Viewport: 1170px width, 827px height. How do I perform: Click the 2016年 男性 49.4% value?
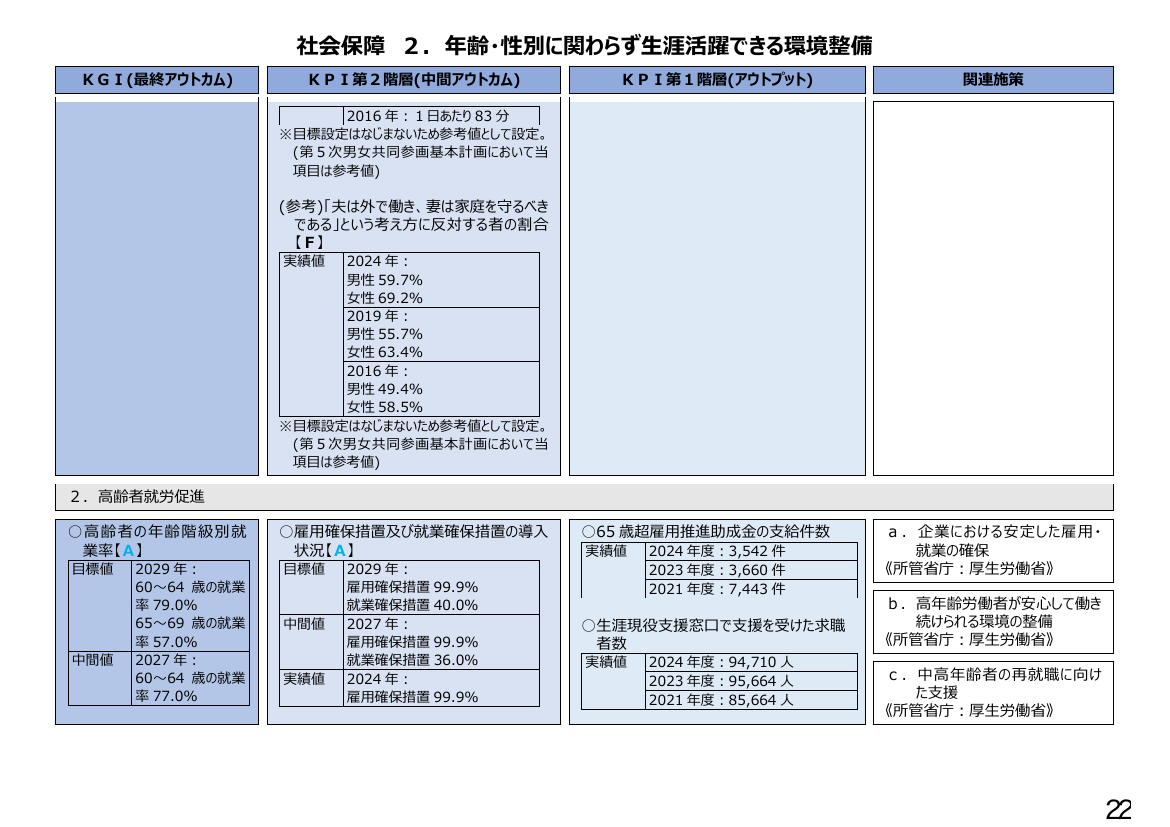(x=384, y=389)
